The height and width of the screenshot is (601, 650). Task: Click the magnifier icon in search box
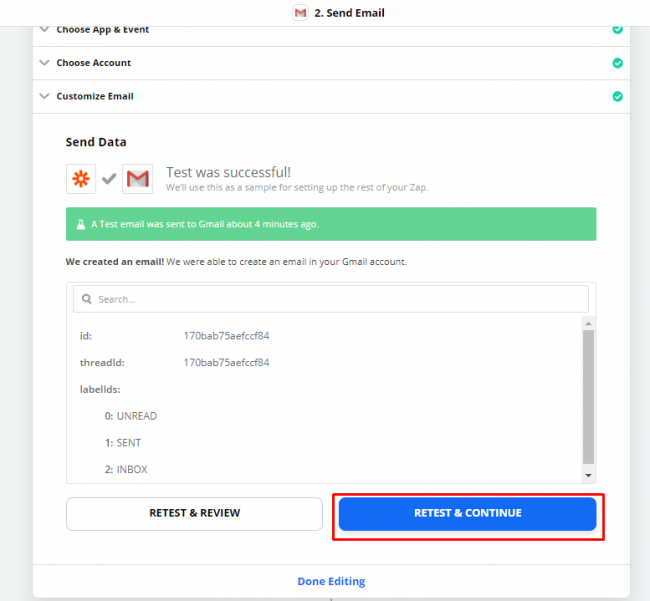(x=87, y=299)
